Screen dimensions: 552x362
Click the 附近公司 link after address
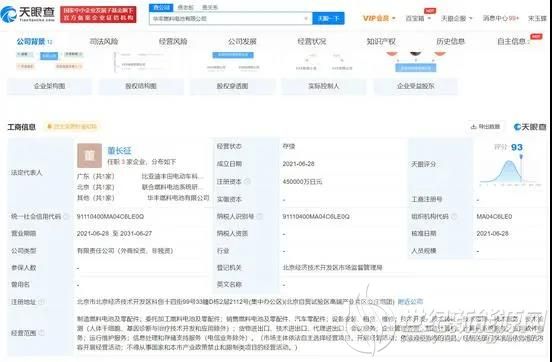pos(410,302)
